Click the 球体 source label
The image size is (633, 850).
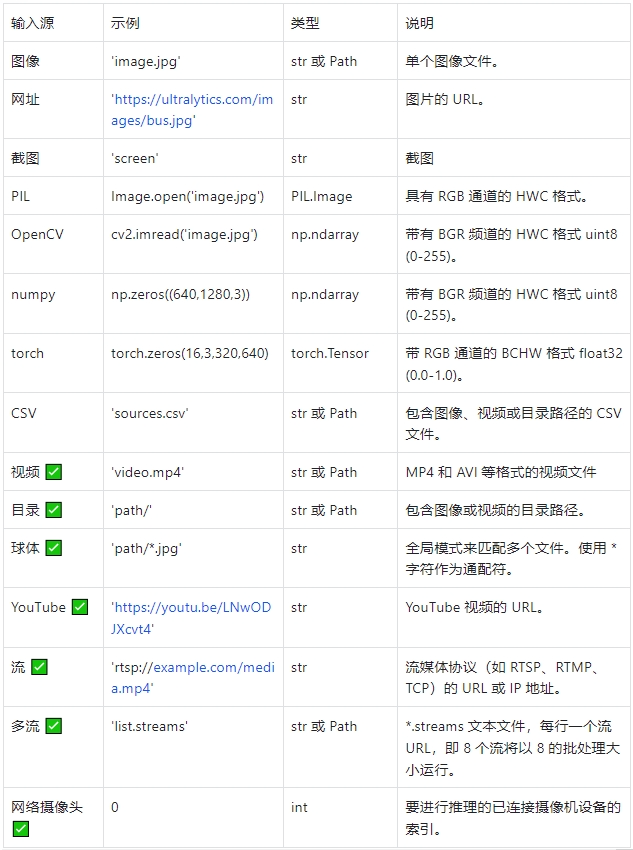[x=25, y=548]
